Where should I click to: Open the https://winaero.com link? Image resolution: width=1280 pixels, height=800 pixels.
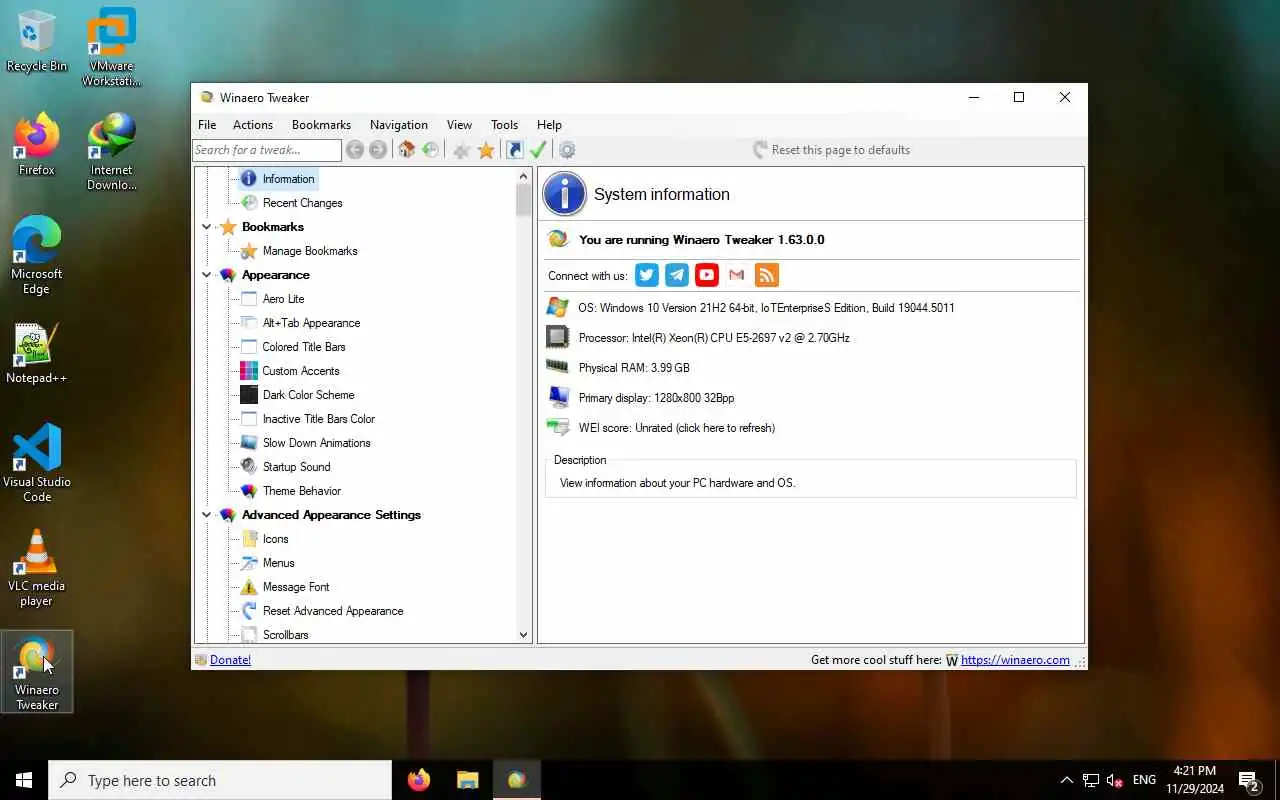1015,660
